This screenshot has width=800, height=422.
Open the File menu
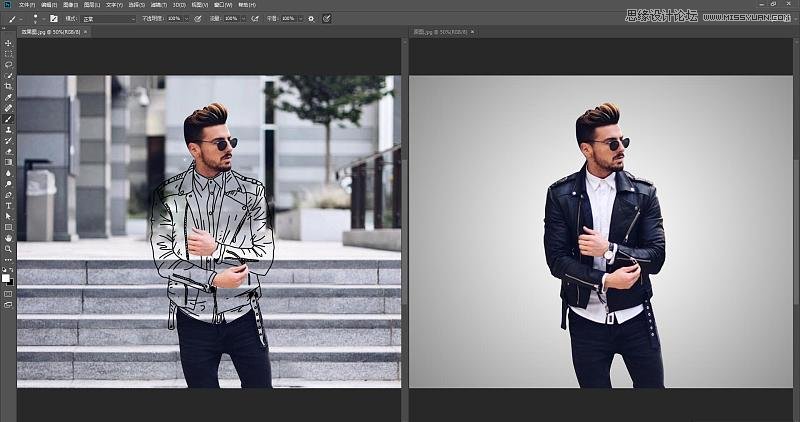pos(27,5)
